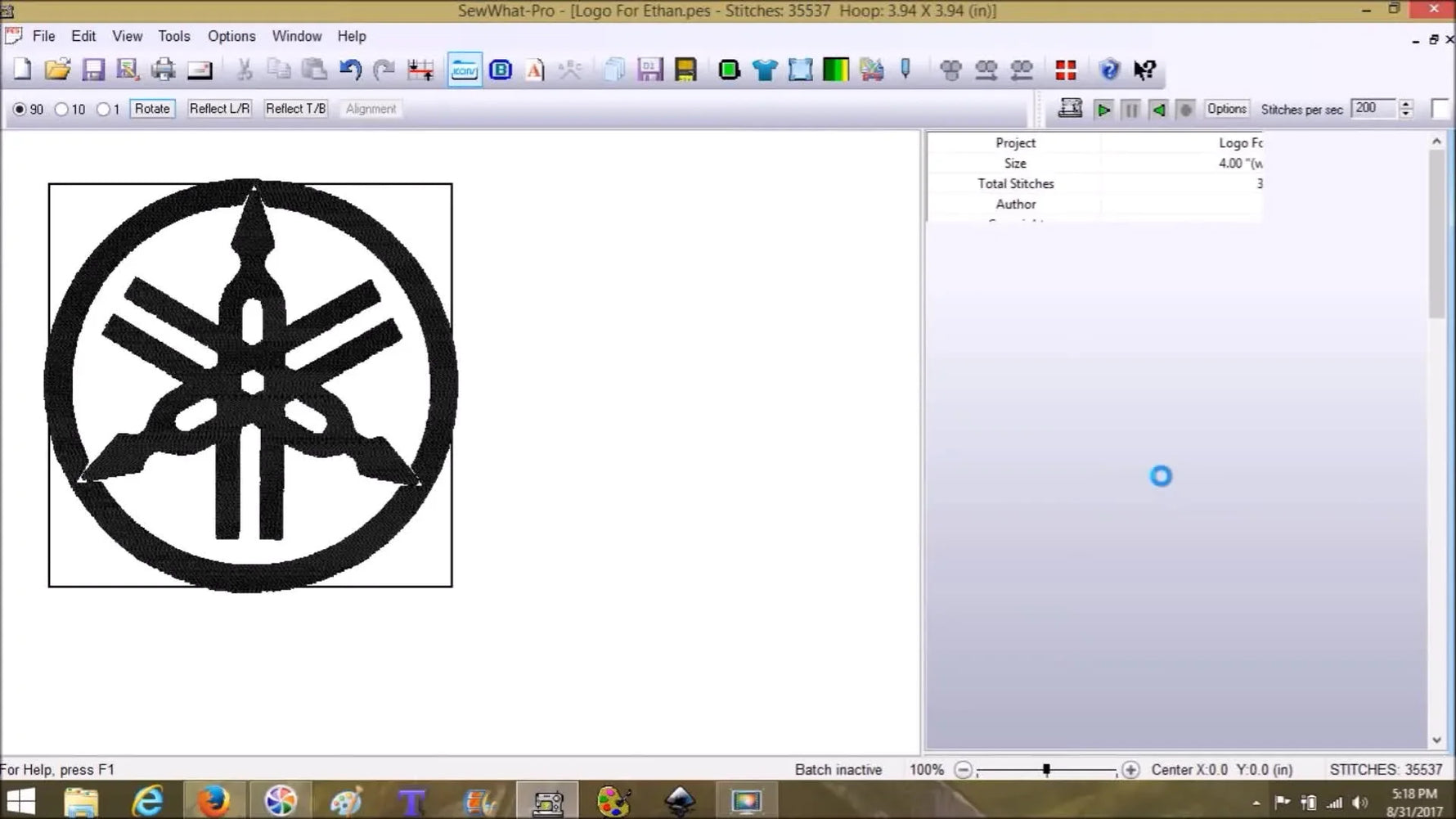Click the ABC text editing icon
The width and height of the screenshot is (1456, 819).
point(570,70)
